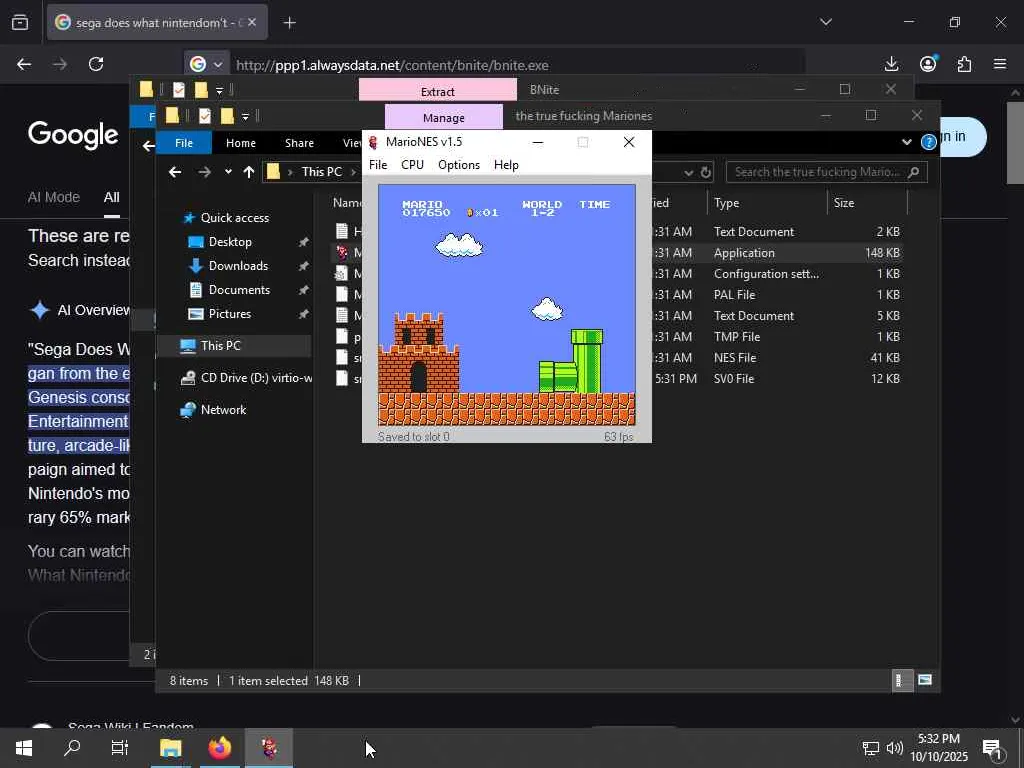Image resolution: width=1024 pixels, height=768 pixels.
Task: Switch Google results to AI Mode
Action: 54,197
